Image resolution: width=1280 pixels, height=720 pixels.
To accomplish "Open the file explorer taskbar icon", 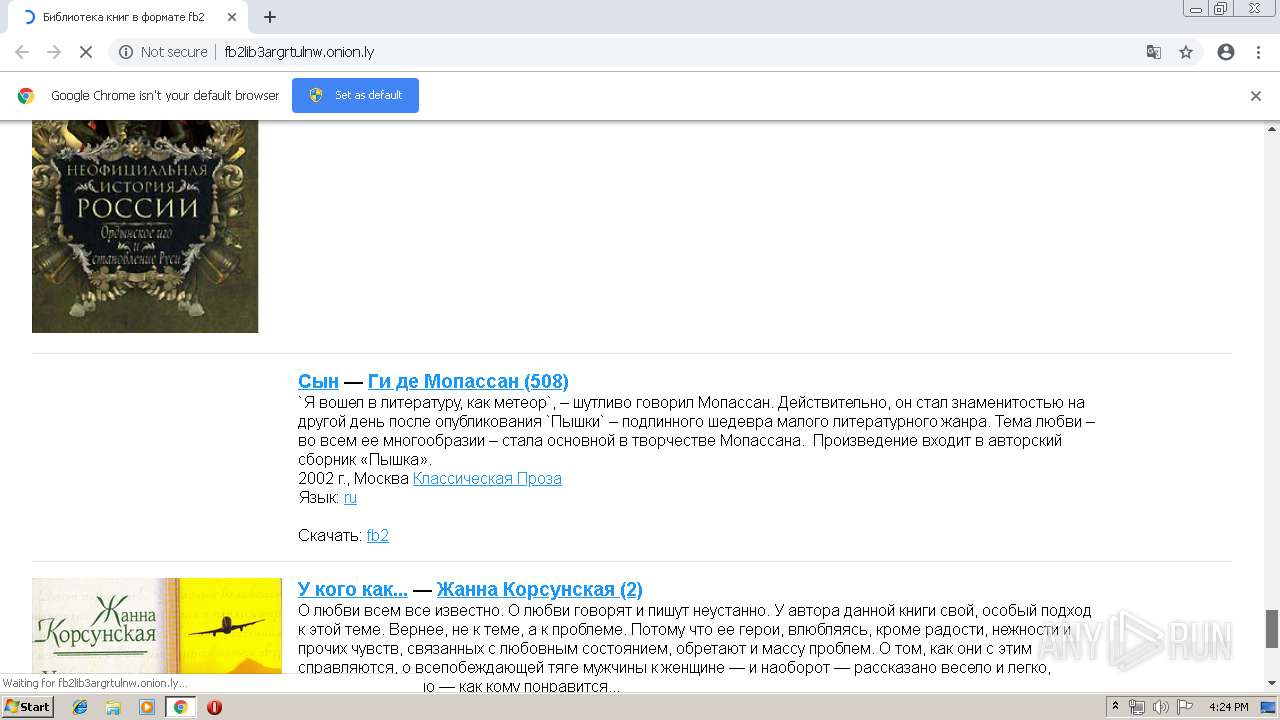I will [x=113, y=707].
